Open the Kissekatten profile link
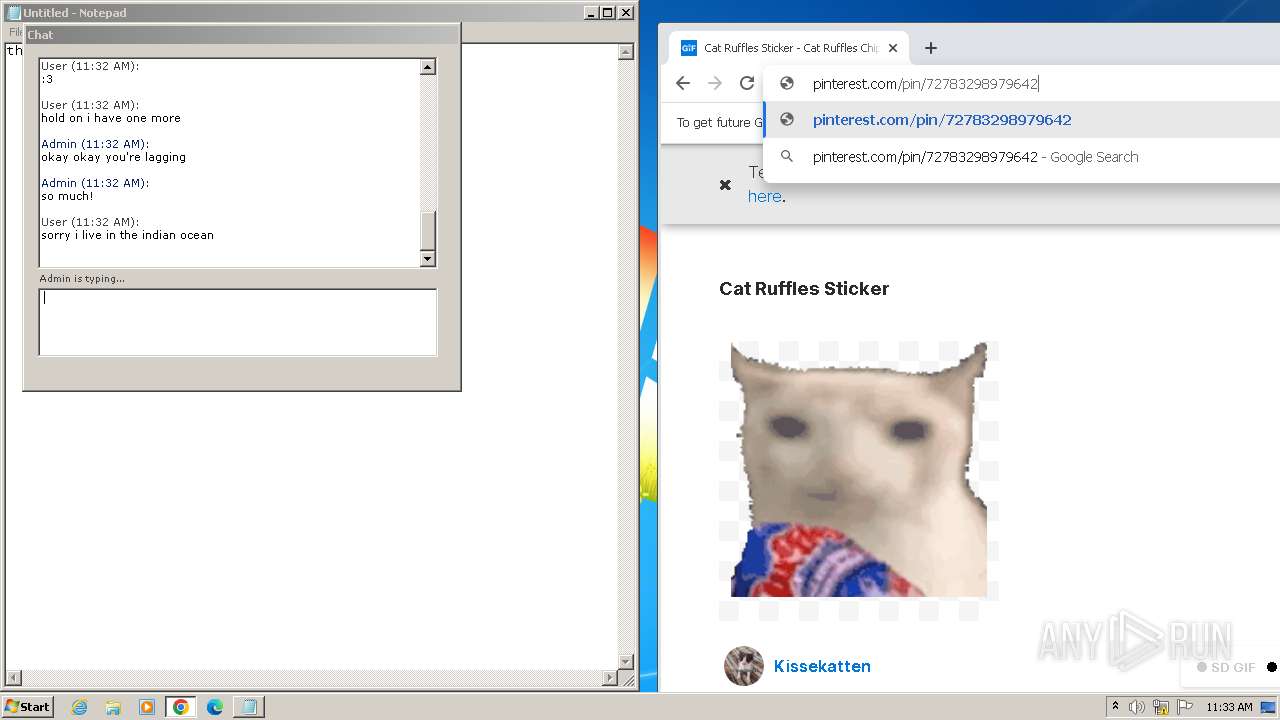Image resolution: width=1280 pixels, height=720 pixels. click(x=822, y=666)
